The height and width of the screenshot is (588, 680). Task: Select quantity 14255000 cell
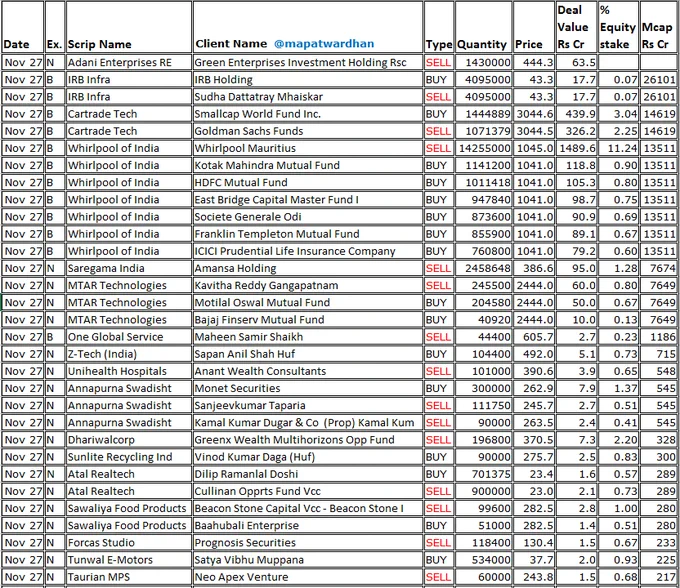(x=483, y=148)
